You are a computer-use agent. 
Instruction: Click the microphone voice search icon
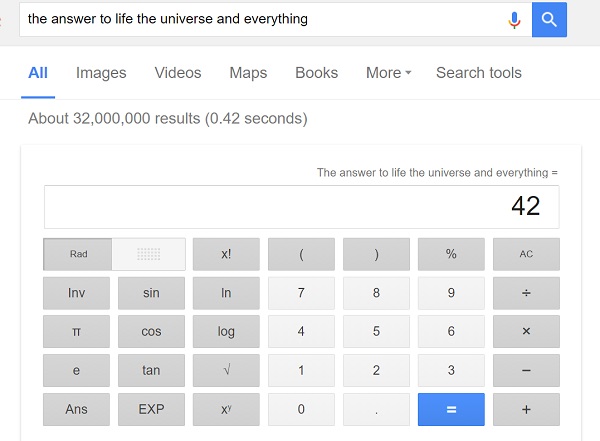(514, 20)
